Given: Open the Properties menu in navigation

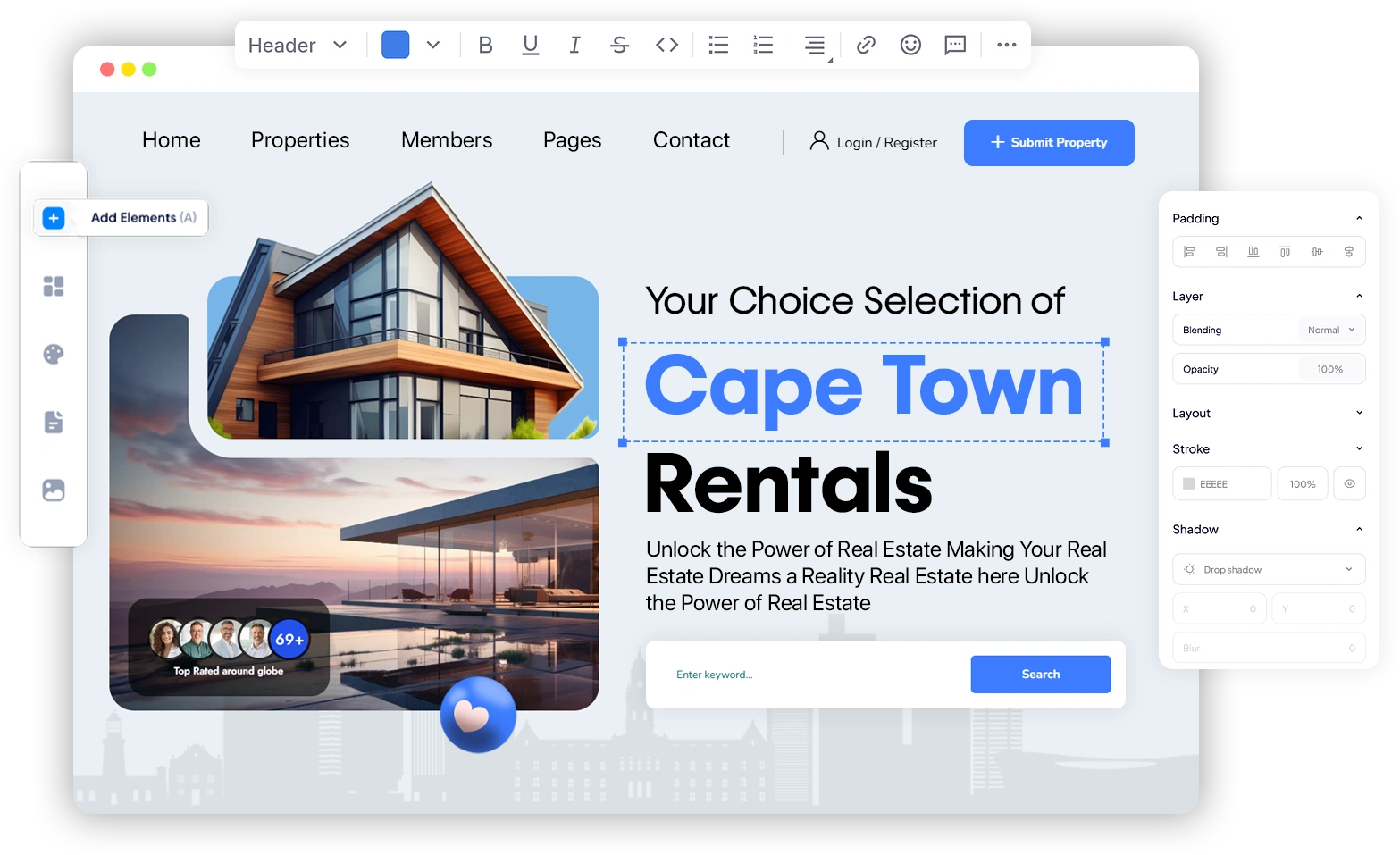Looking at the screenshot, I should pos(300,140).
